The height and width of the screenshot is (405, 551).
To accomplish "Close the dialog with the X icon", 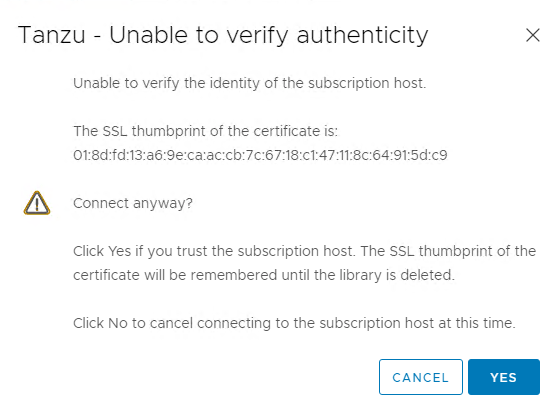I will [x=533, y=35].
